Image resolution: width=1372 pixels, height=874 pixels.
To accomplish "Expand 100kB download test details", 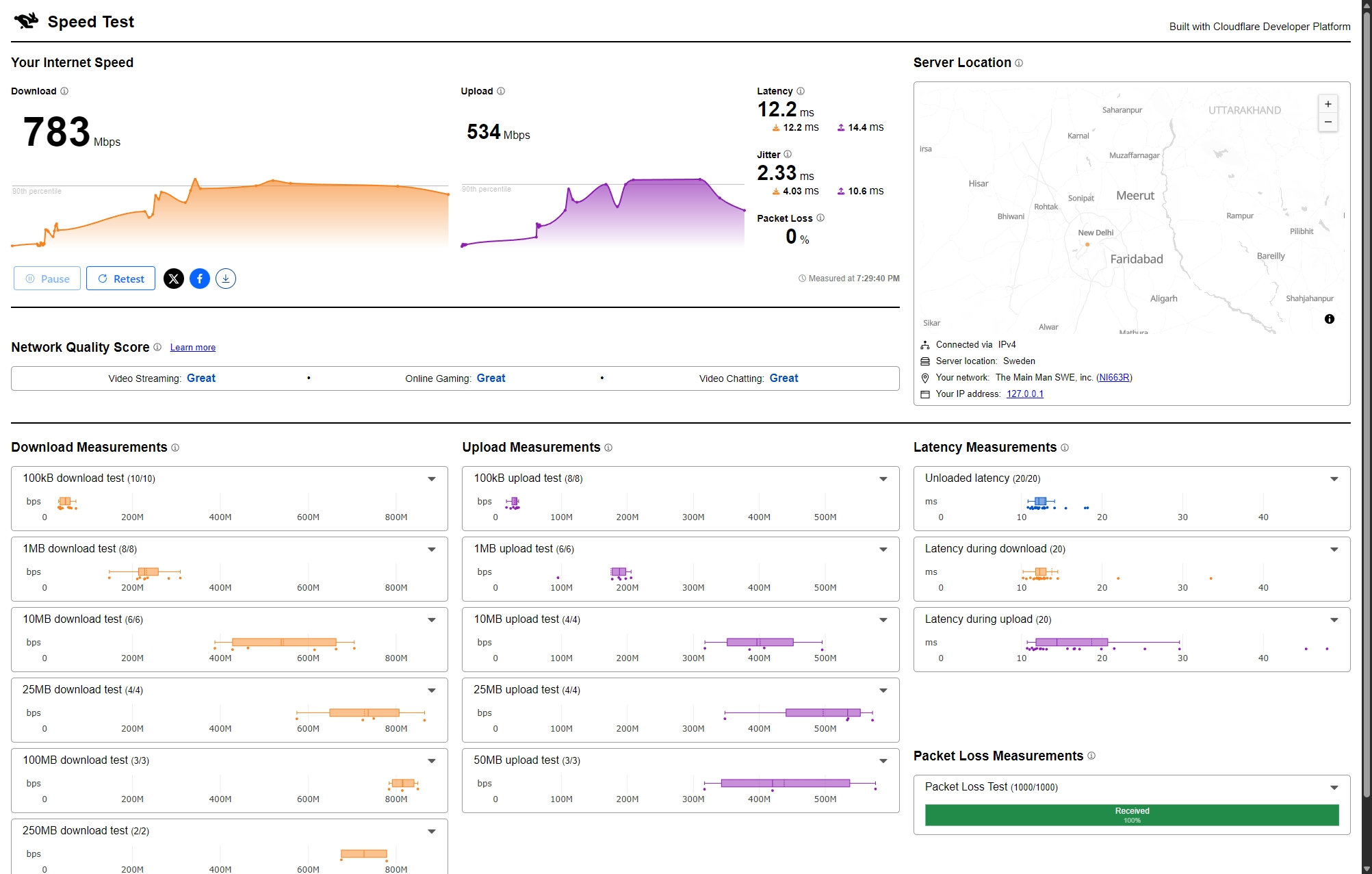I will point(432,479).
